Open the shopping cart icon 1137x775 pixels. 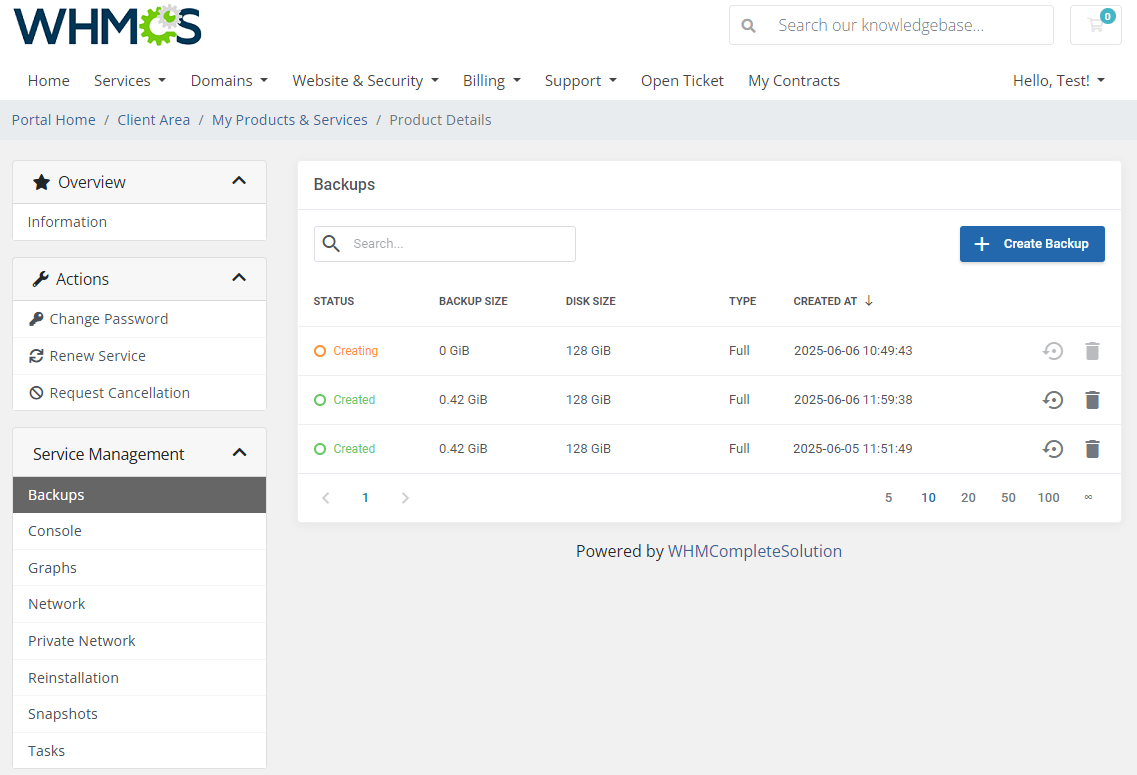1095,25
